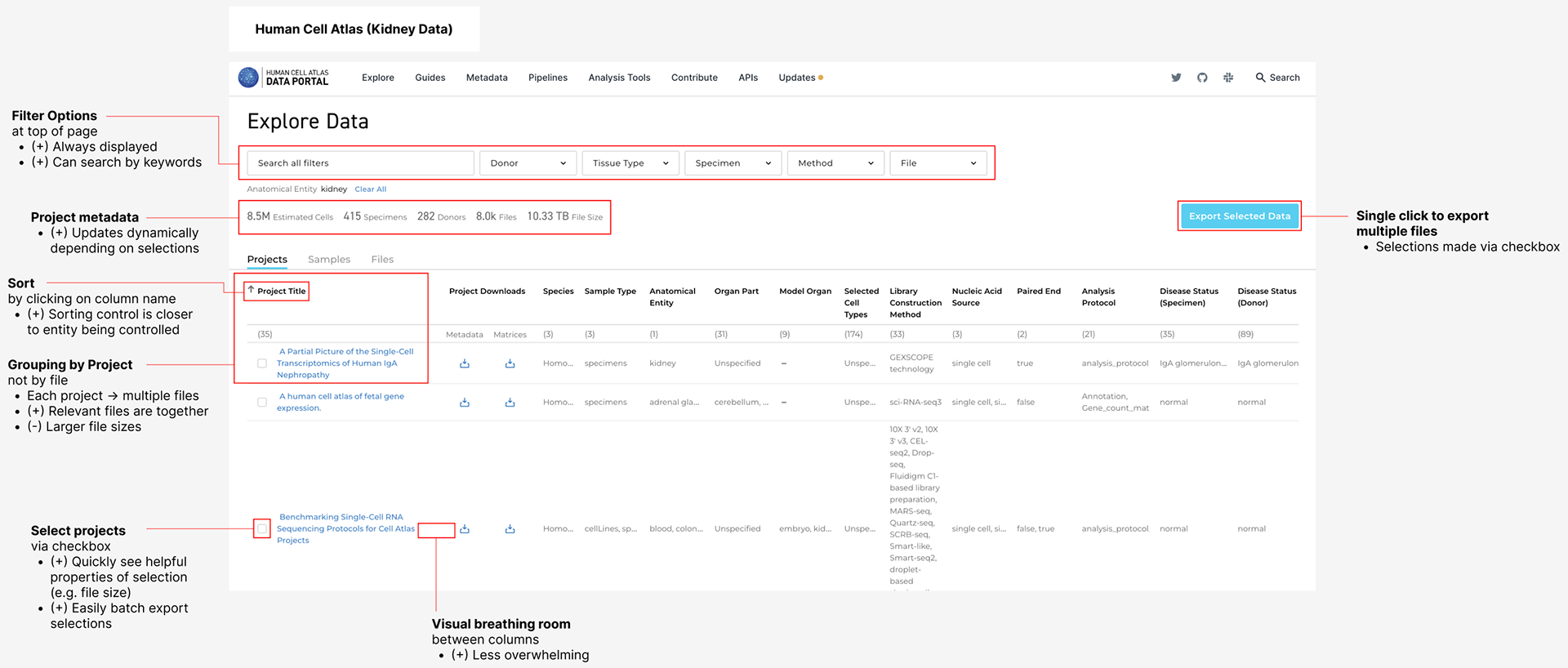Click the Disease Status (Donor) column header
Viewport: 1568px width, 668px height.
[x=1267, y=296]
